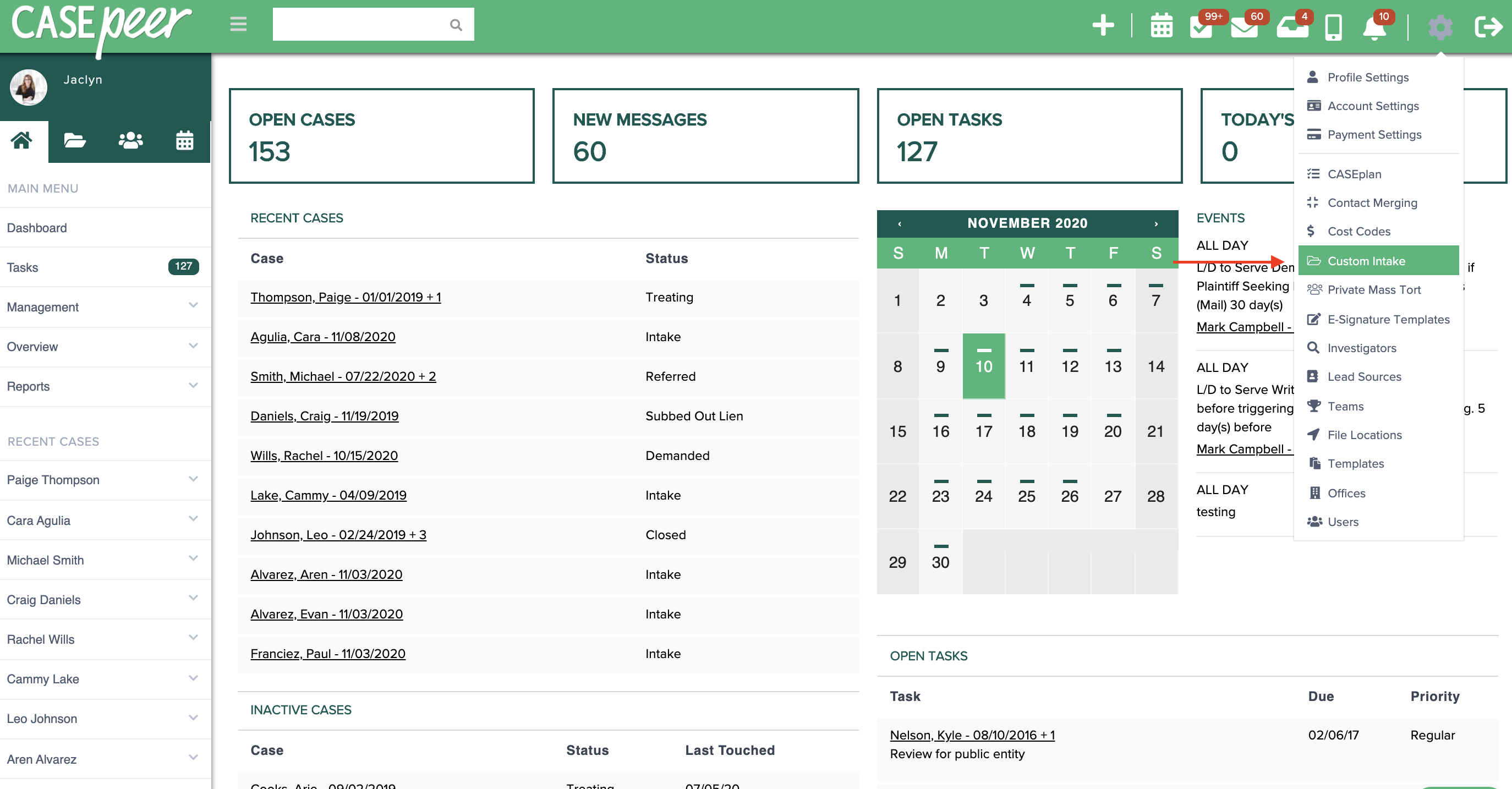Click the add new (+) icon

tap(1104, 26)
